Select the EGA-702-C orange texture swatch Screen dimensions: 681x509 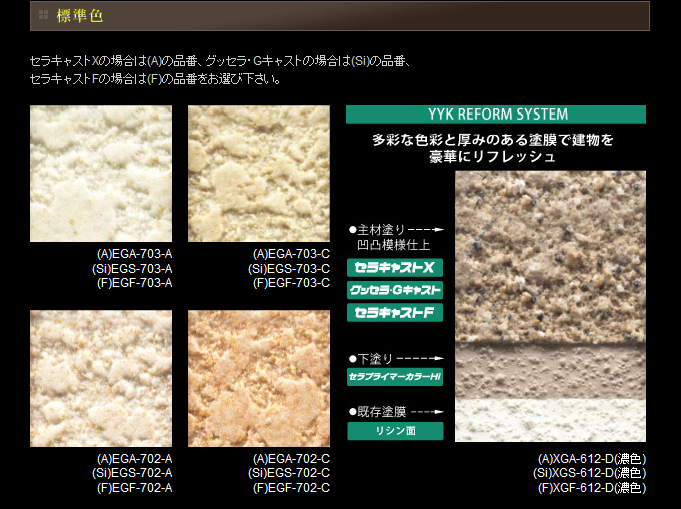pyautogui.click(x=259, y=378)
